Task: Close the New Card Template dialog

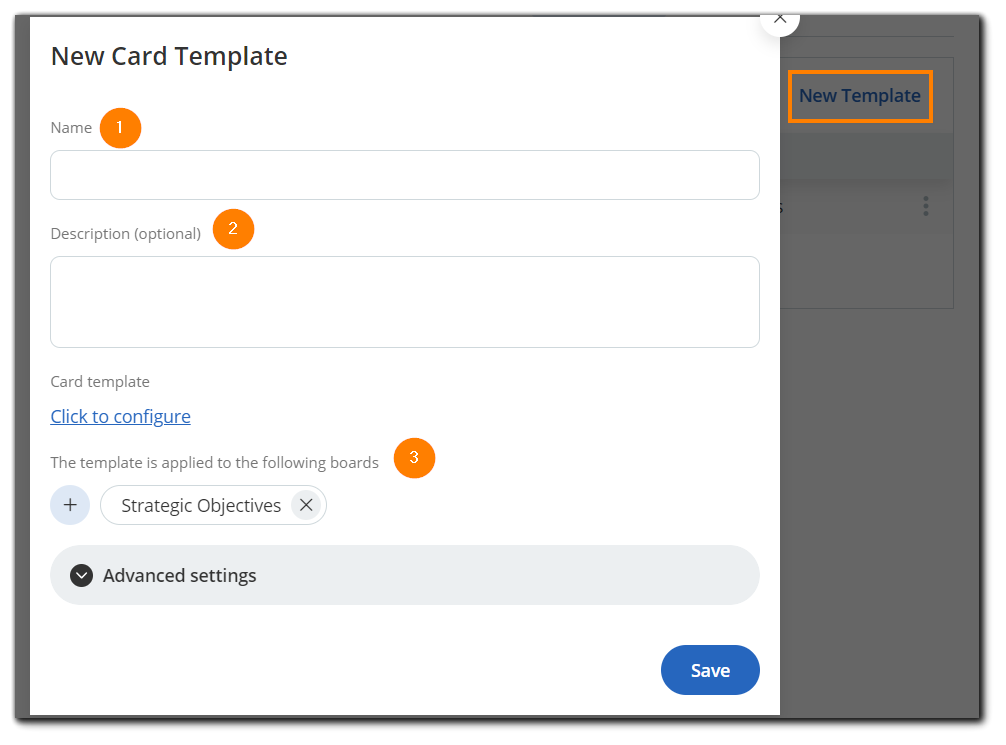Action: pyautogui.click(x=780, y=20)
